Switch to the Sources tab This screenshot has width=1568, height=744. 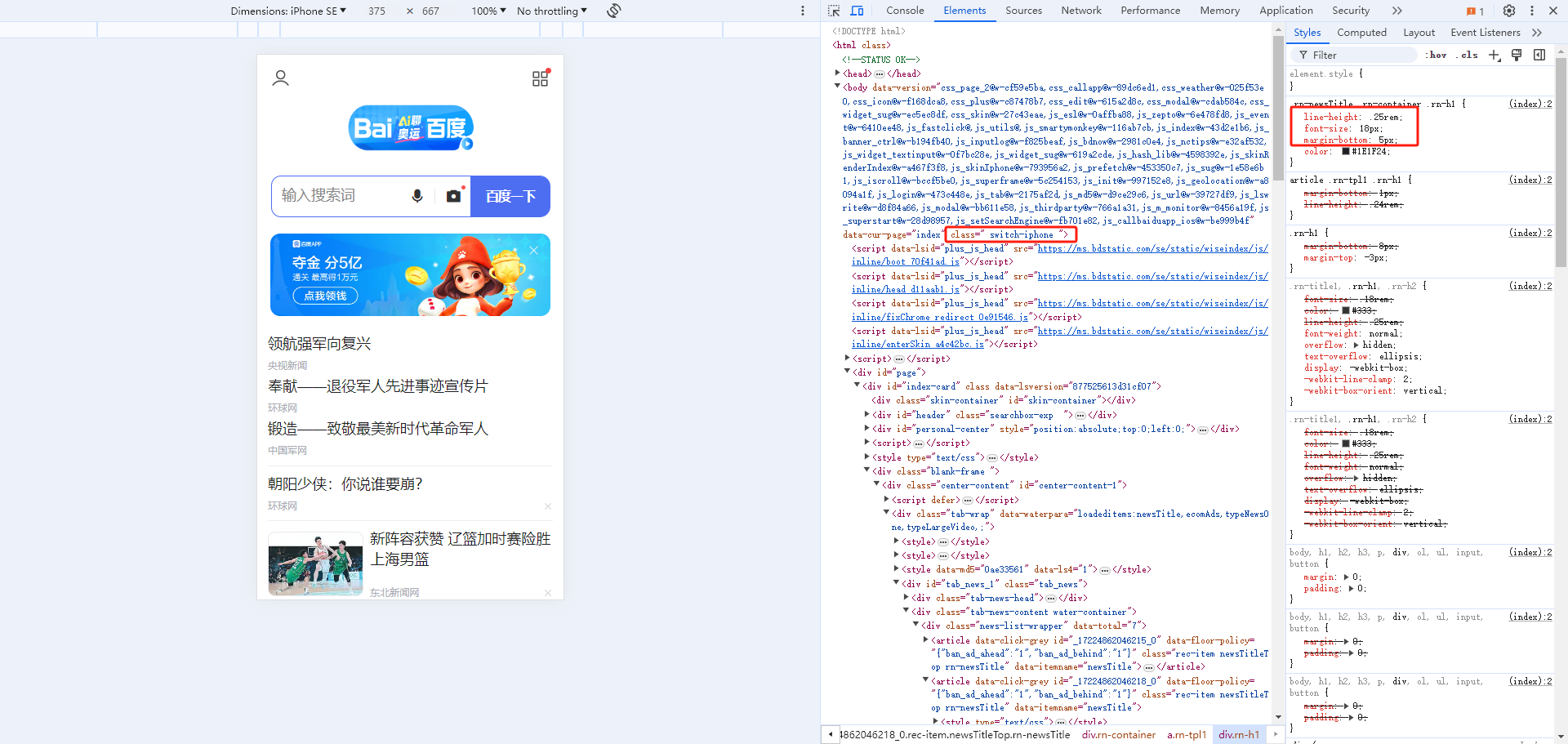[x=1023, y=11]
